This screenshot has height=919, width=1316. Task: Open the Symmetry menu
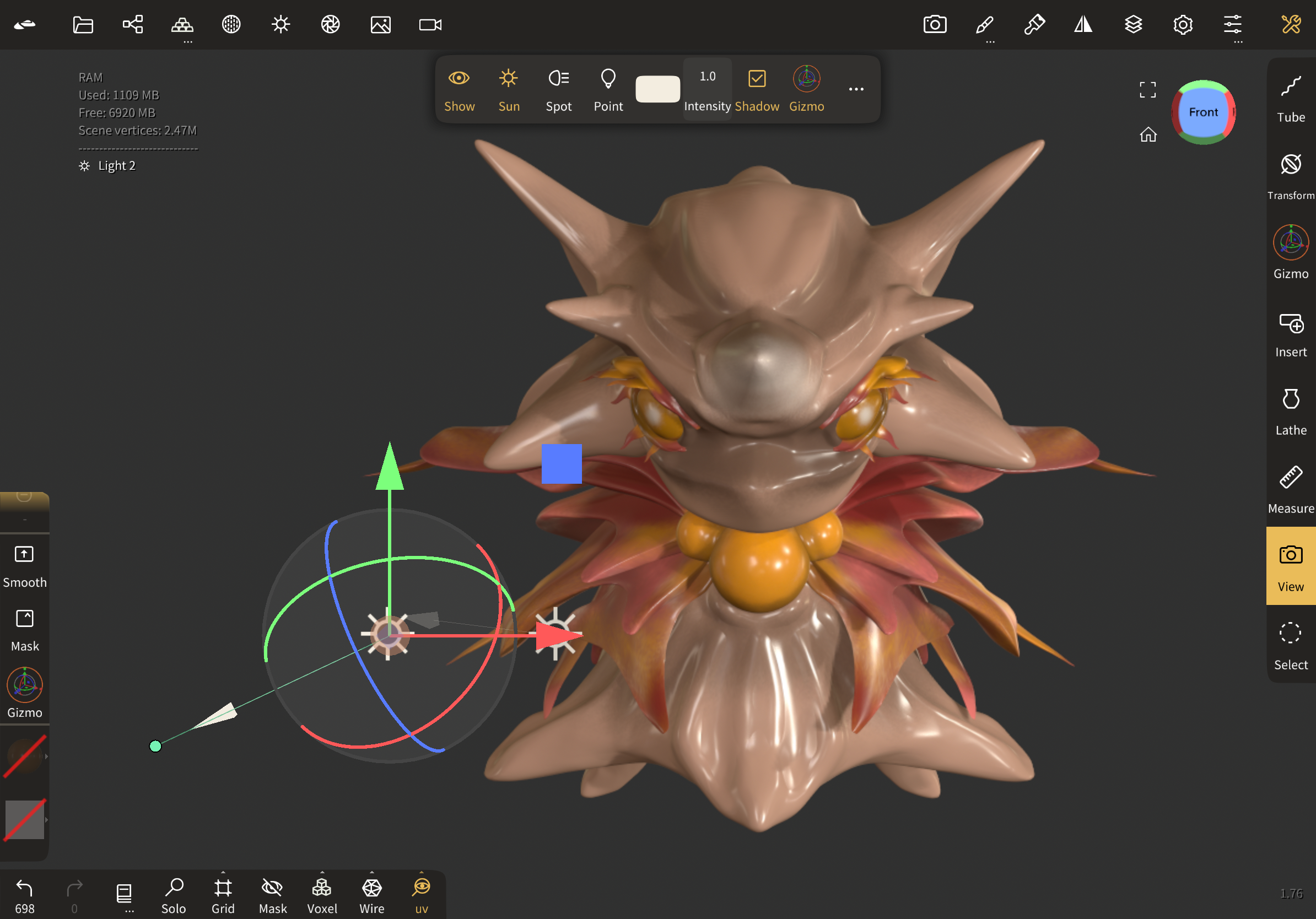click(x=1083, y=25)
